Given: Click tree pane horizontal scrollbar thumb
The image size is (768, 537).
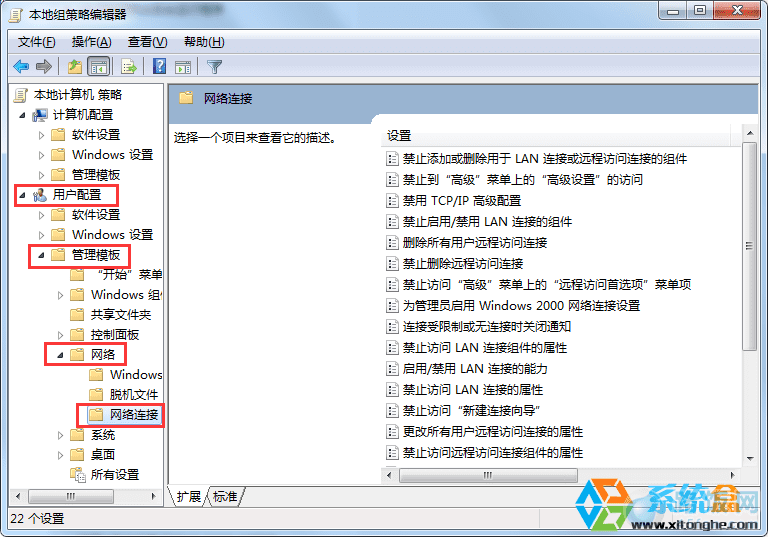Looking at the screenshot, I should coord(71,496).
